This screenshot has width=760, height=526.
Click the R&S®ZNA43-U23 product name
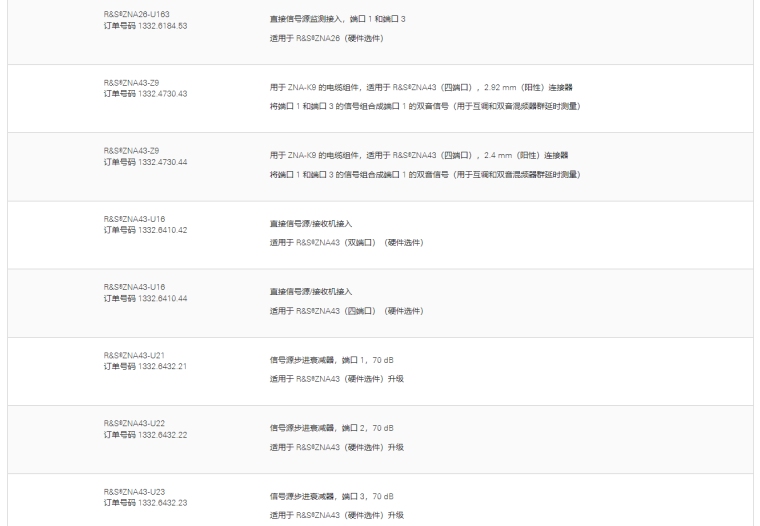pyautogui.click(x=134, y=492)
